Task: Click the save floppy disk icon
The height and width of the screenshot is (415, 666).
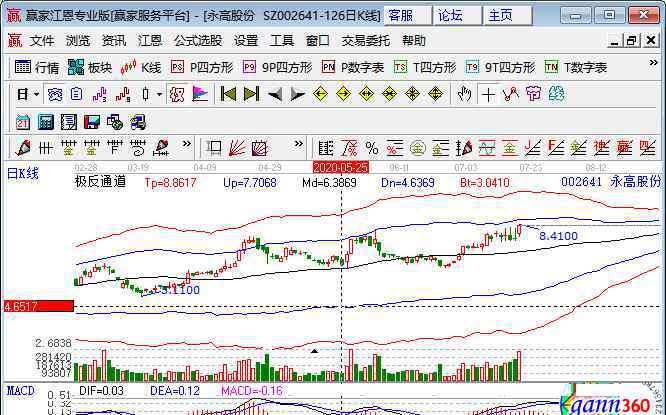Action: [x=92, y=122]
